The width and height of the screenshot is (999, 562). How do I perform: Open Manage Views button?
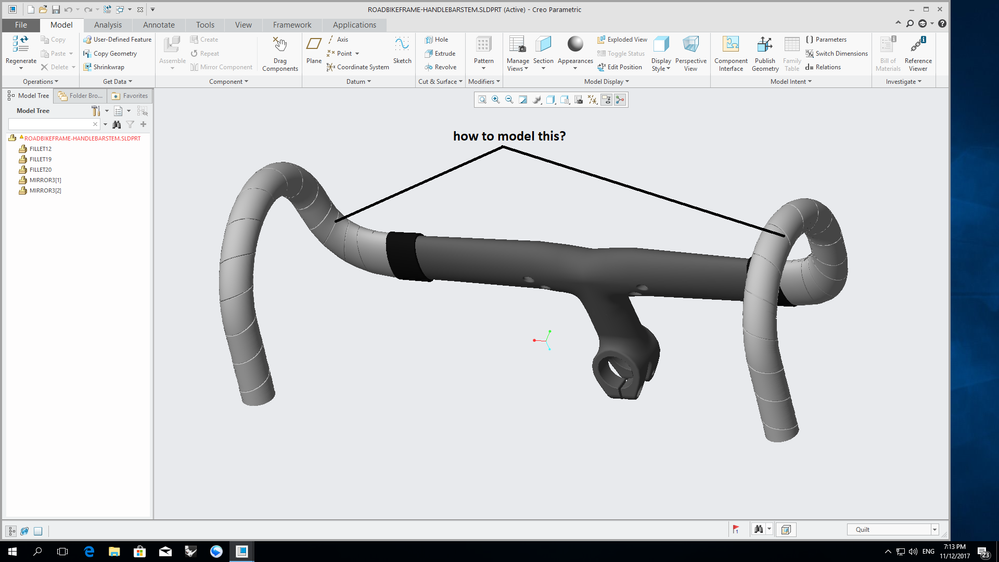pos(517,54)
